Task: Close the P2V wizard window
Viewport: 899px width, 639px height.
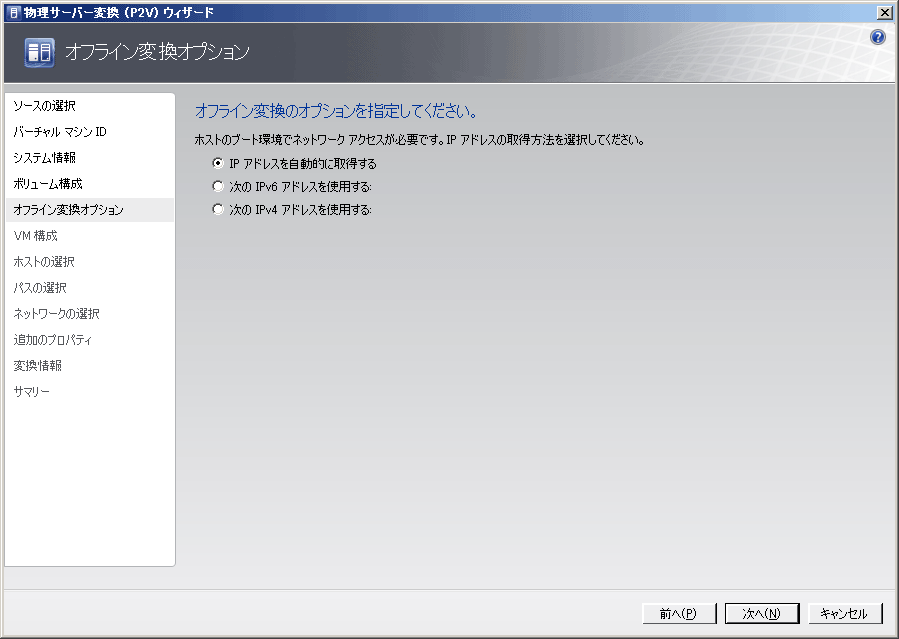Action: tap(885, 12)
